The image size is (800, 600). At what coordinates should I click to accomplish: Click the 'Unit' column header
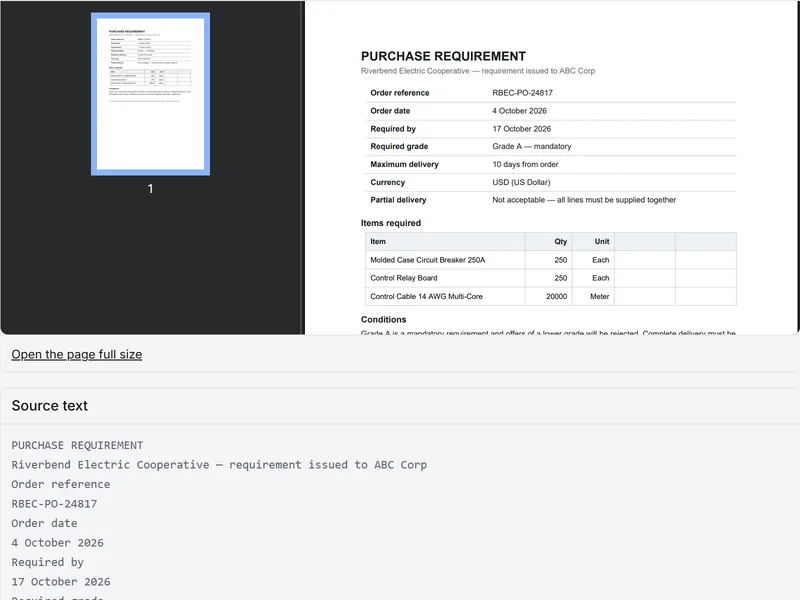pyautogui.click(x=602, y=241)
